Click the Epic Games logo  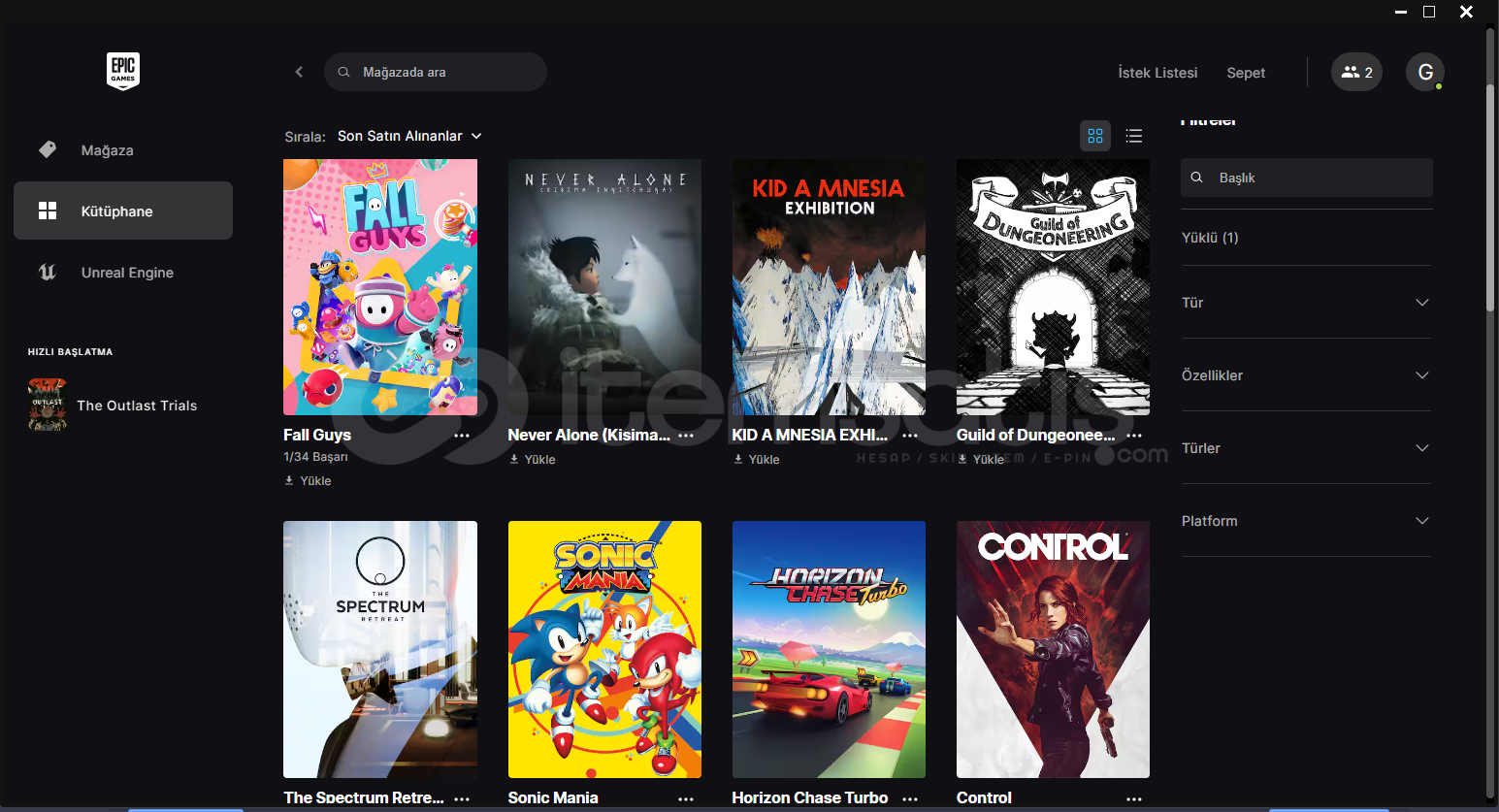click(123, 72)
